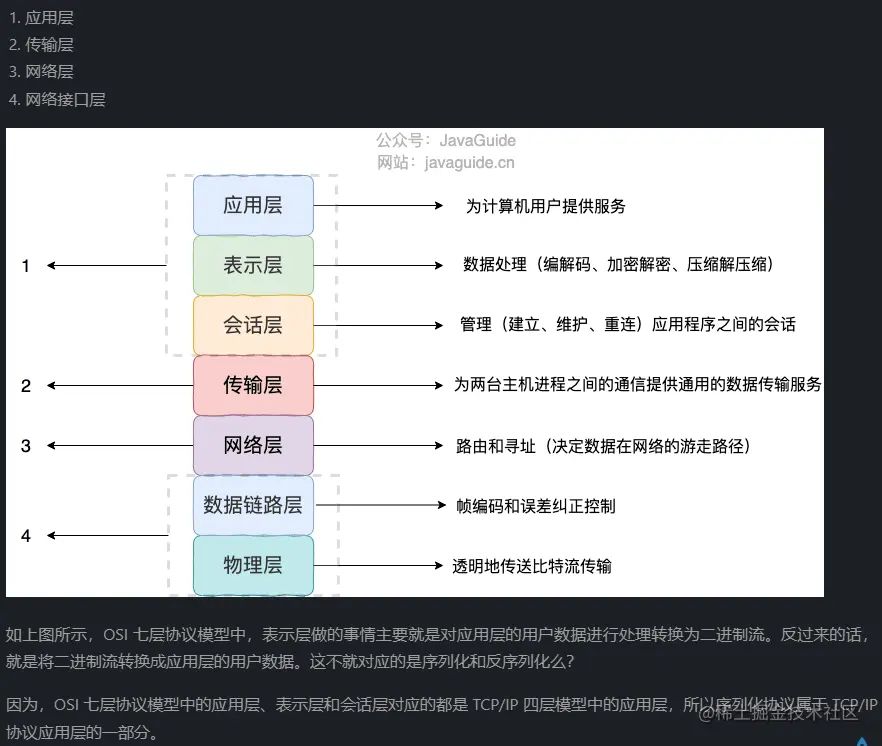Click the teal 物理层 box

[253, 565]
